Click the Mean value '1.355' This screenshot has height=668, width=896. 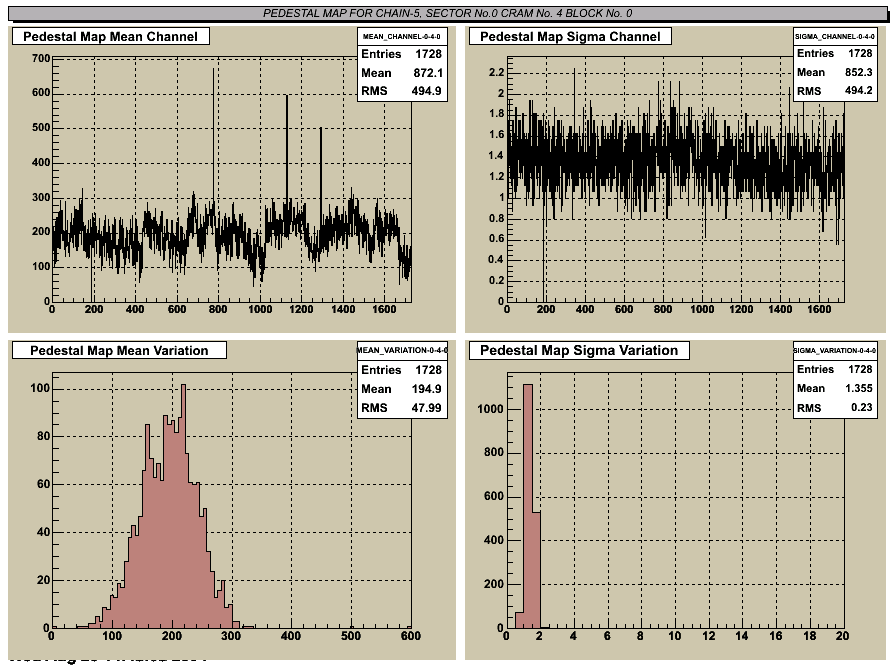pyautogui.click(x=859, y=389)
